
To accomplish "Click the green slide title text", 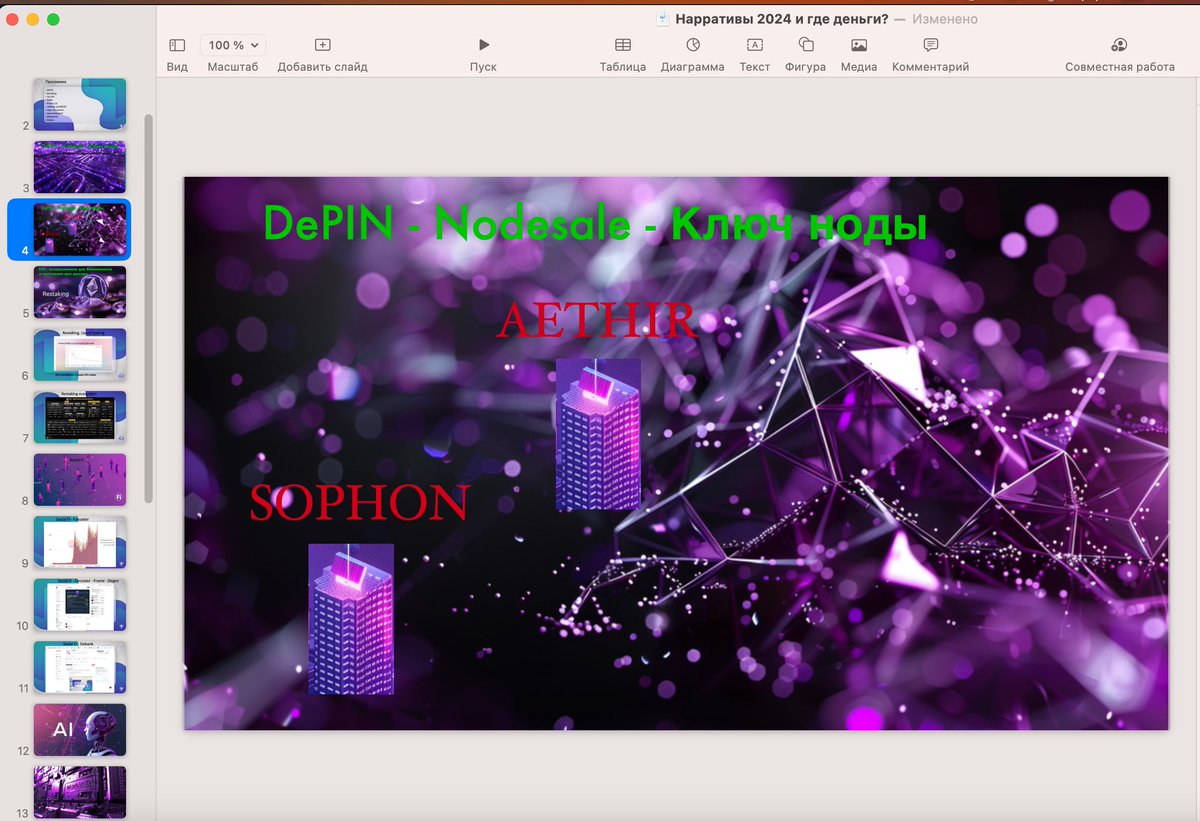I will 596,225.
